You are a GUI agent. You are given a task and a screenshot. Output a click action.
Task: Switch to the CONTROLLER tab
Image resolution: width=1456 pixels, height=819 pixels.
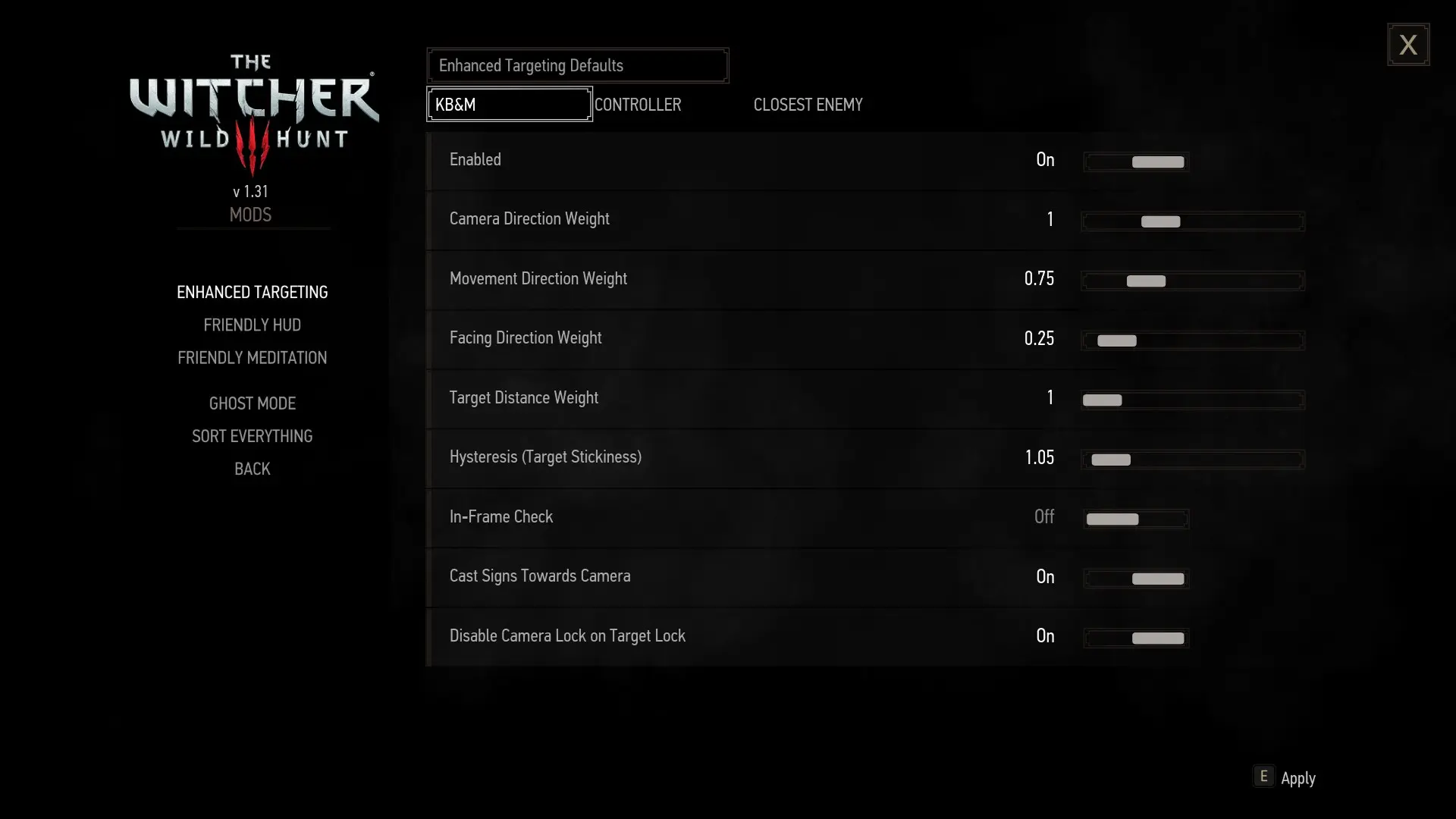pos(637,104)
